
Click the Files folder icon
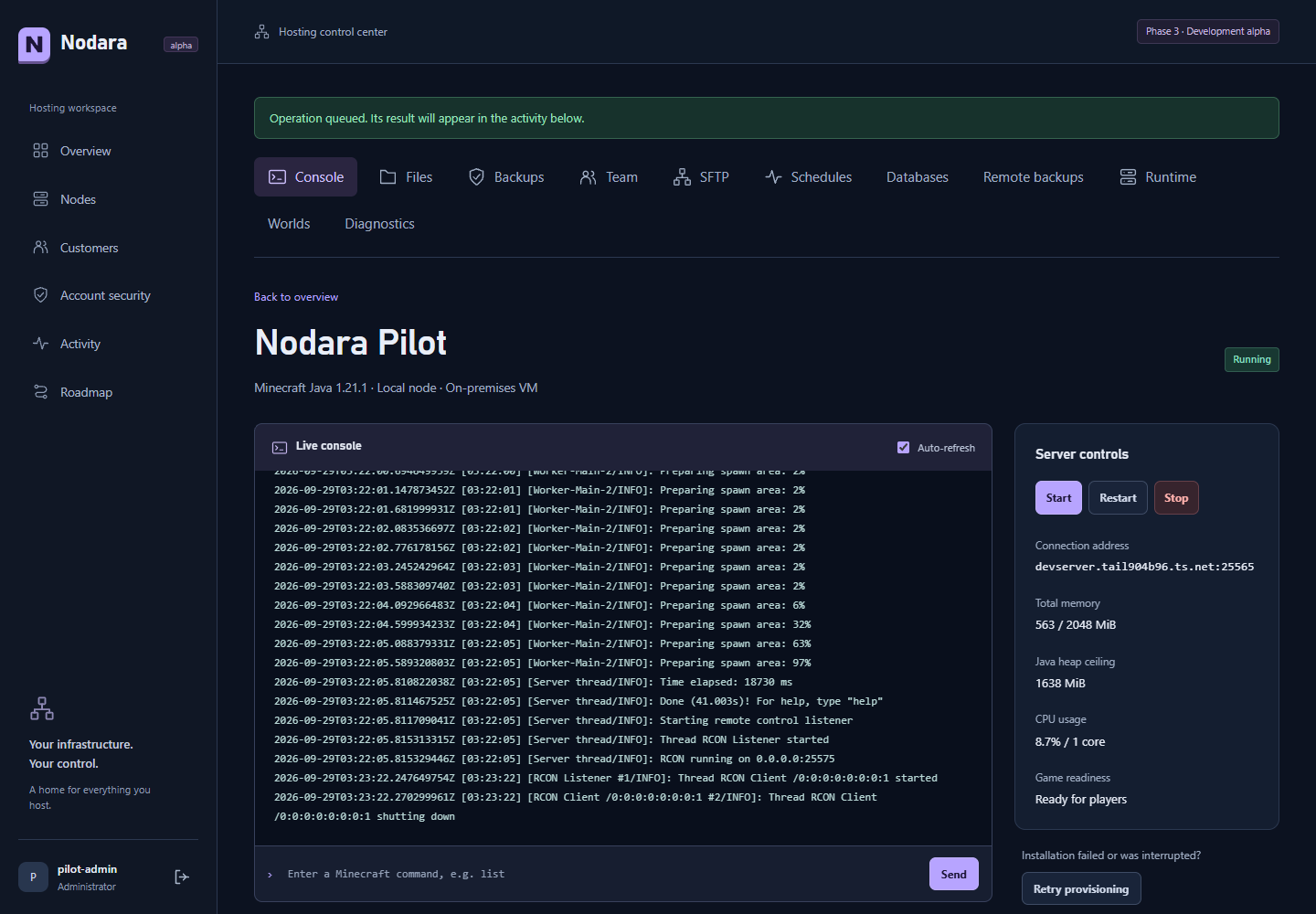click(x=388, y=177)
